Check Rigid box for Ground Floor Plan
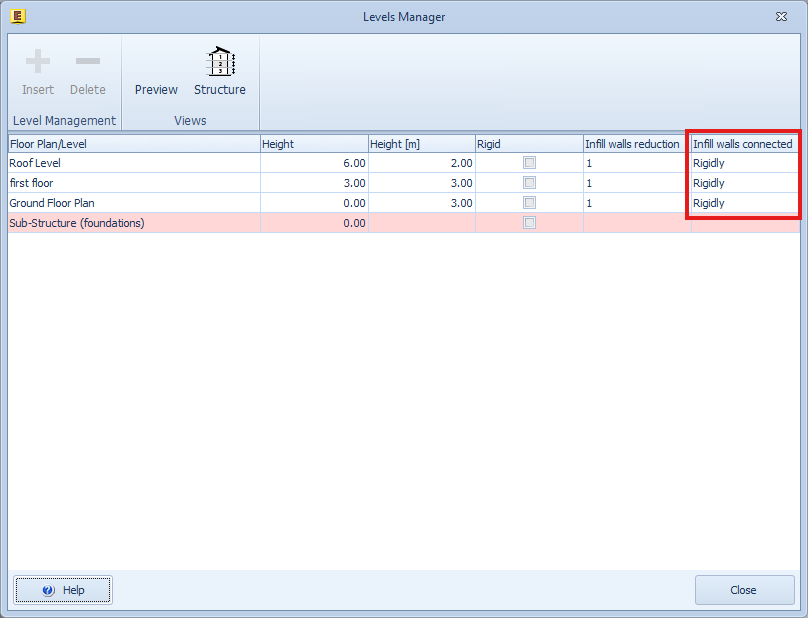 coord(529,203)
